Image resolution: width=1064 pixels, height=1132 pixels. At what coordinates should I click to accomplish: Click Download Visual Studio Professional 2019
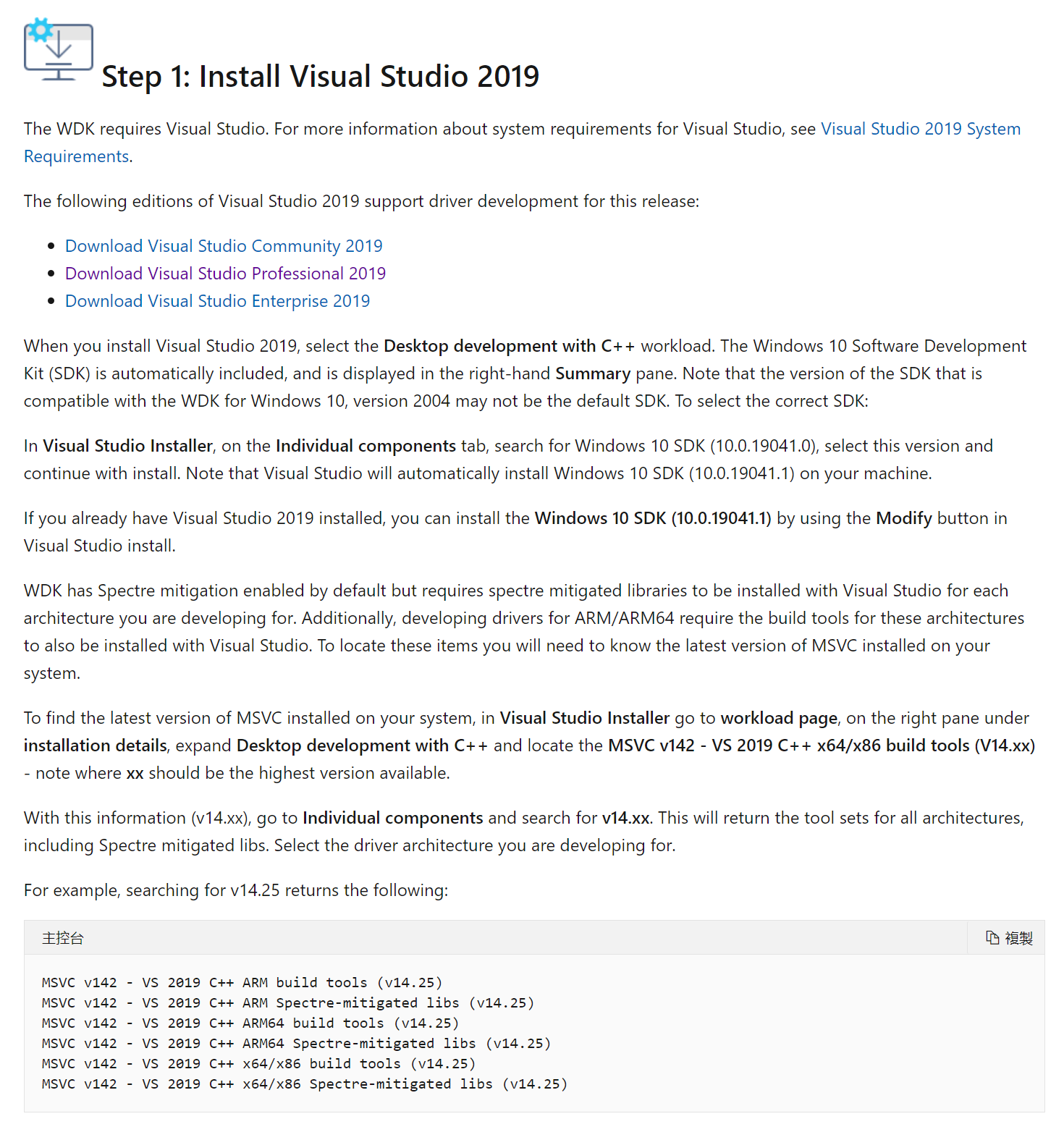click(225, 274)
